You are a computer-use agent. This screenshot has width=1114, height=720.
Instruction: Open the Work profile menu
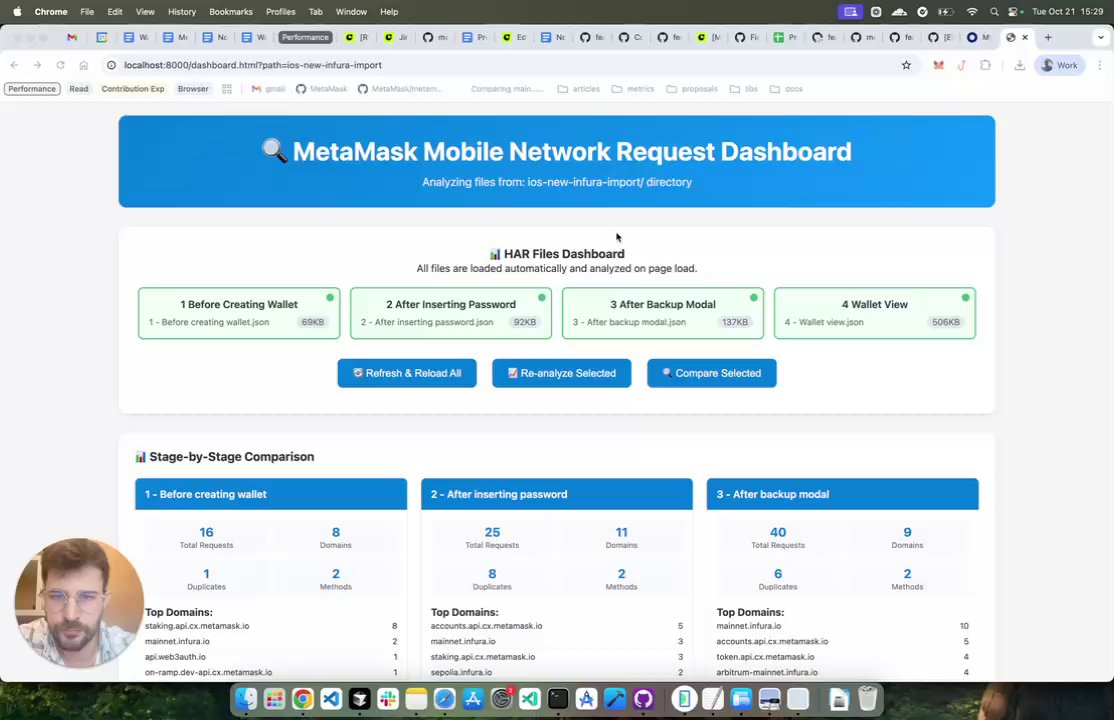[1059, 65]
